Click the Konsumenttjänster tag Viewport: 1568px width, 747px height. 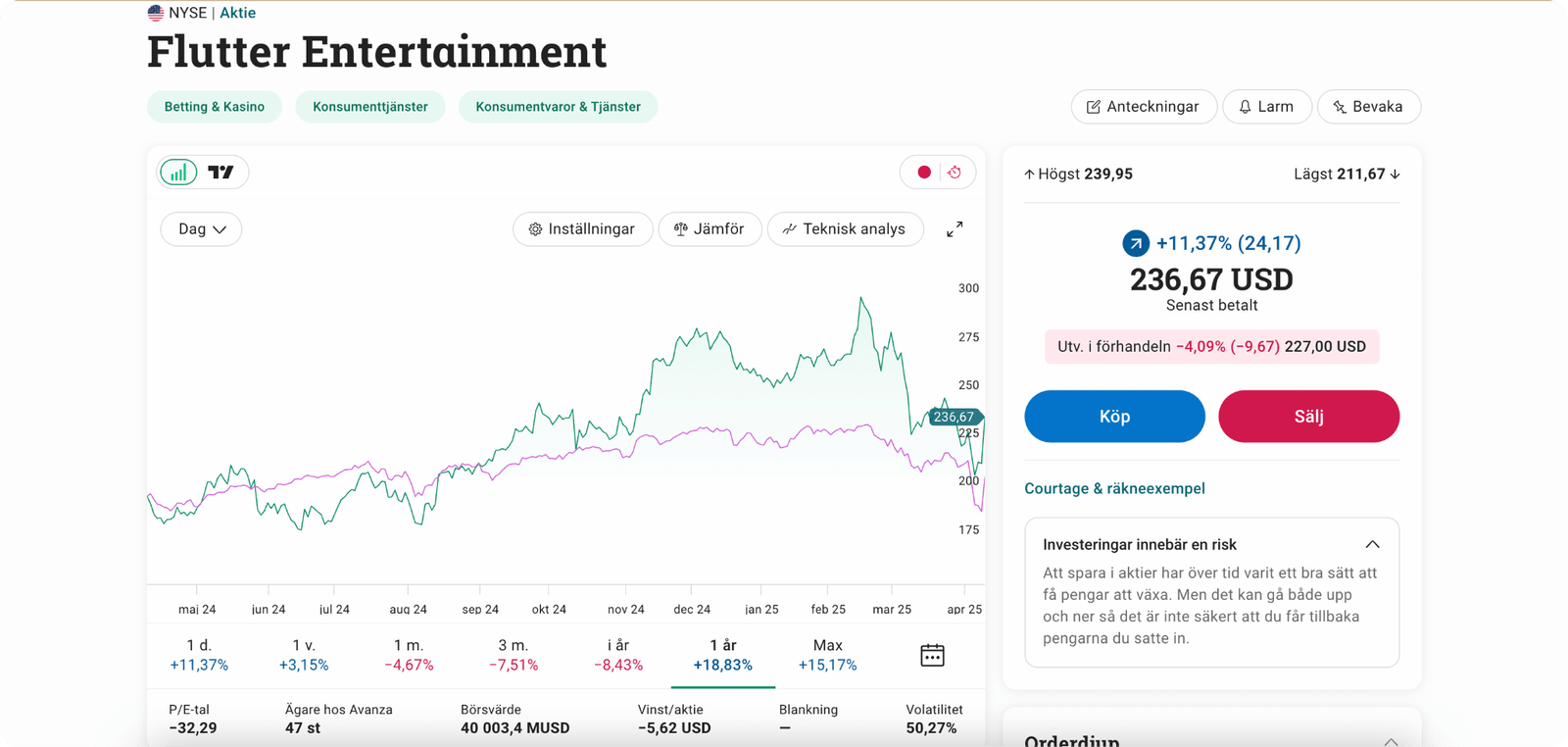click(370, 107)
